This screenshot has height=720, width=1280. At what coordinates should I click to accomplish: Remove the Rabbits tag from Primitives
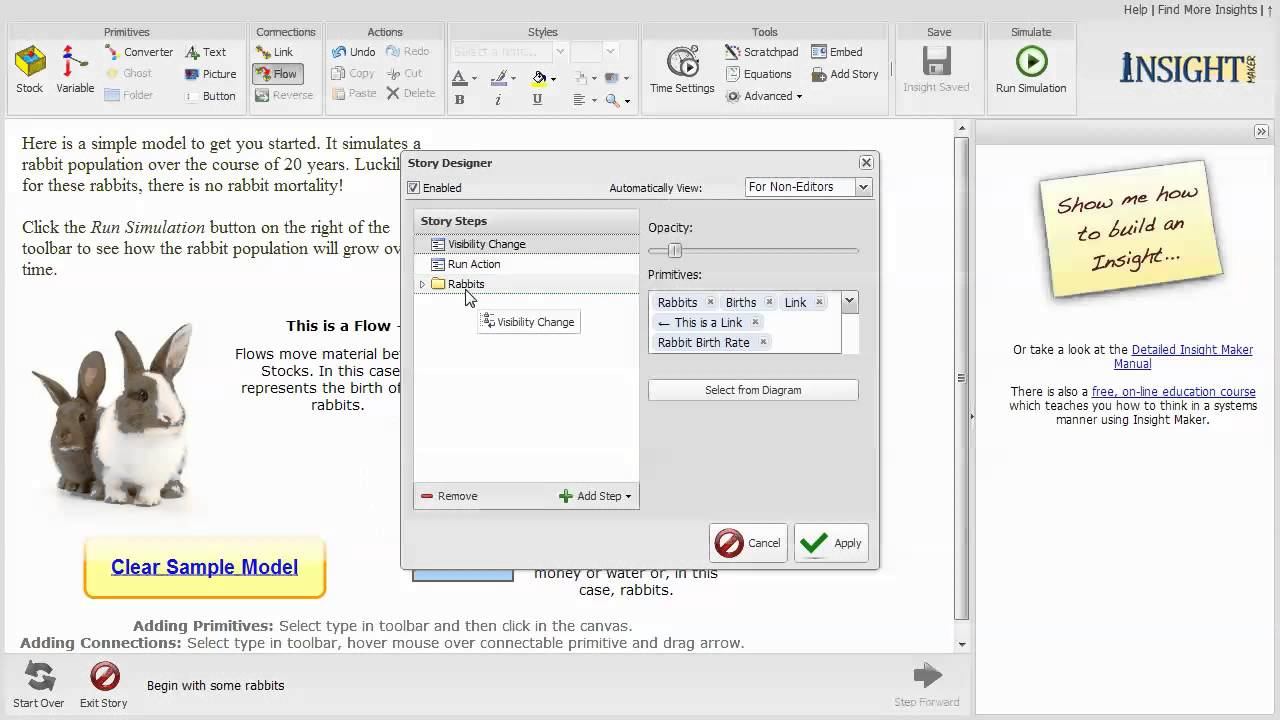tap(710, 302)
